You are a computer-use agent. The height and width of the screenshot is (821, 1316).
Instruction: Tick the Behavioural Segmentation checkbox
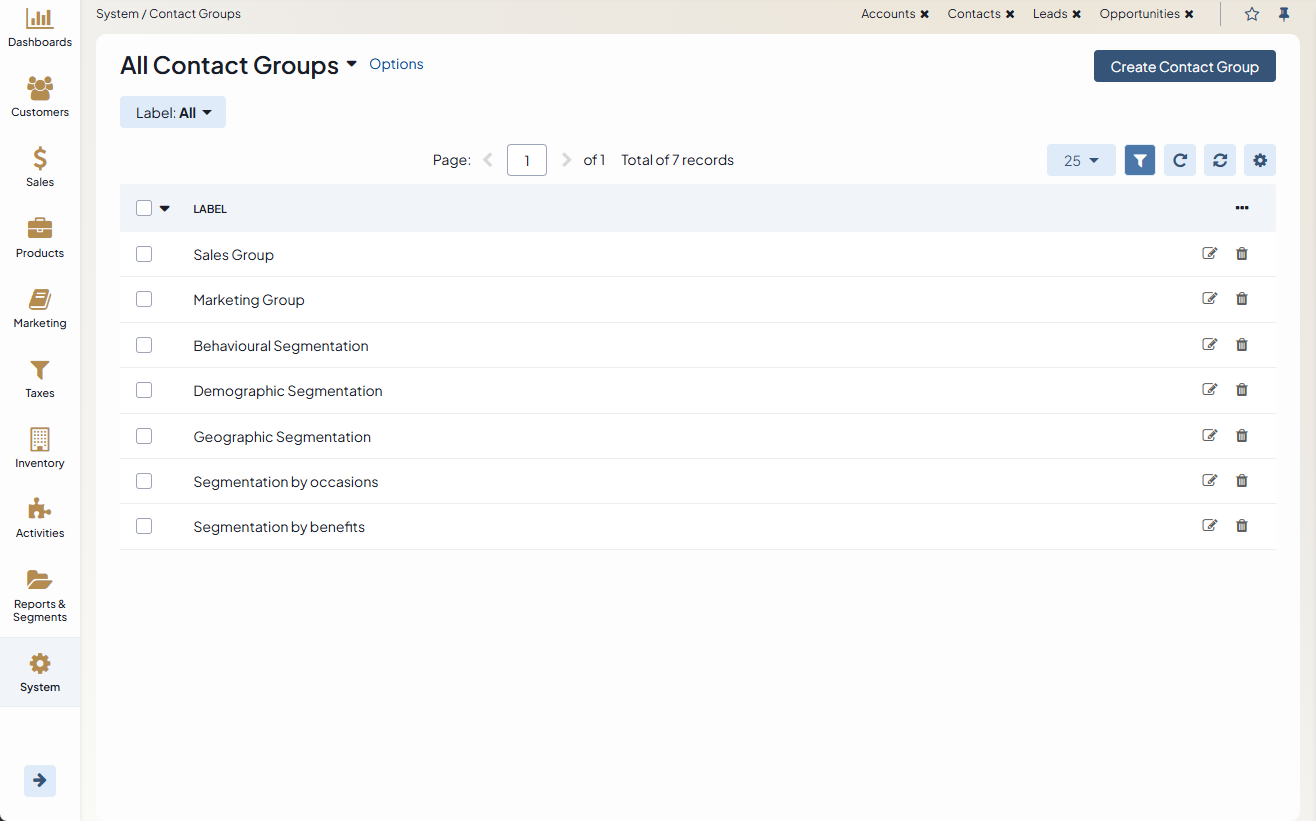144,345
